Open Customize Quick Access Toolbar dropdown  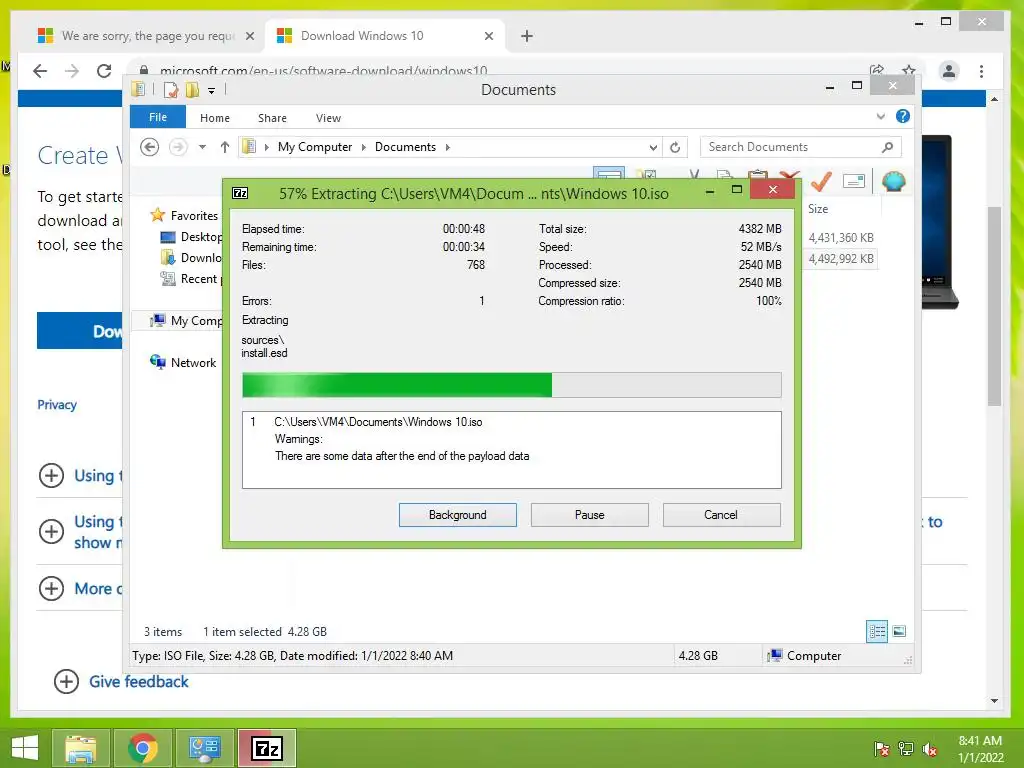click(212, 91)
